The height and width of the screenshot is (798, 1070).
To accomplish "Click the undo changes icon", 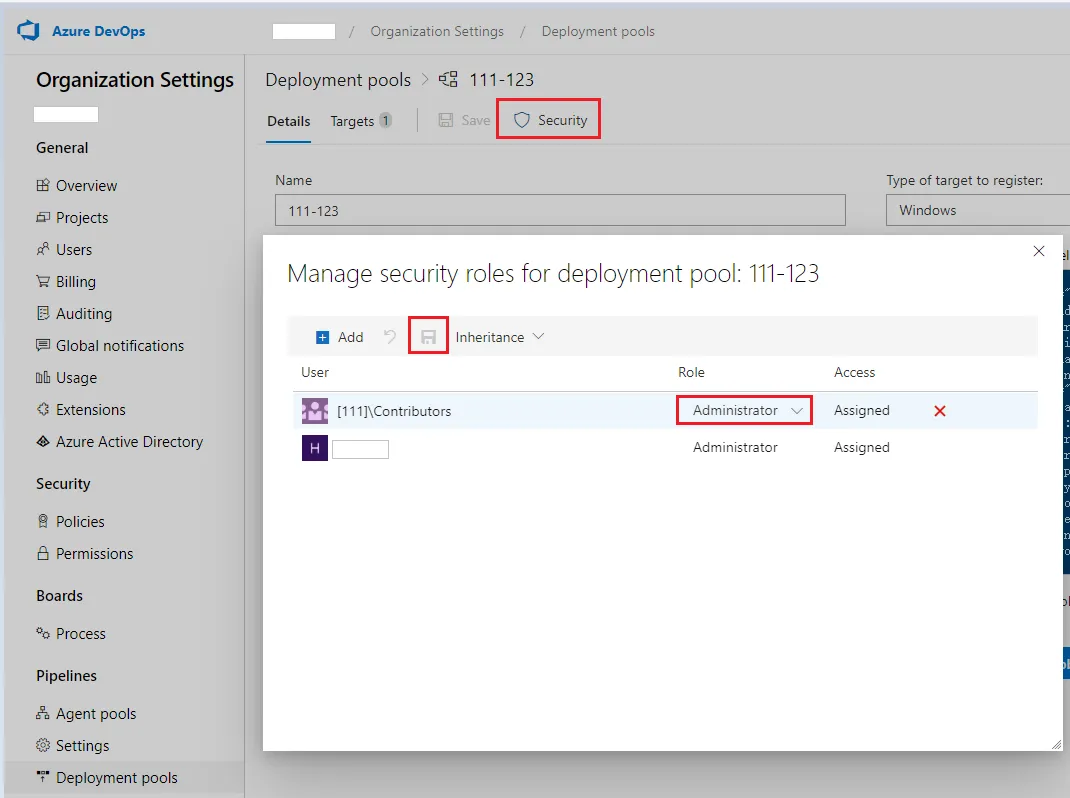I will (390, 337).
